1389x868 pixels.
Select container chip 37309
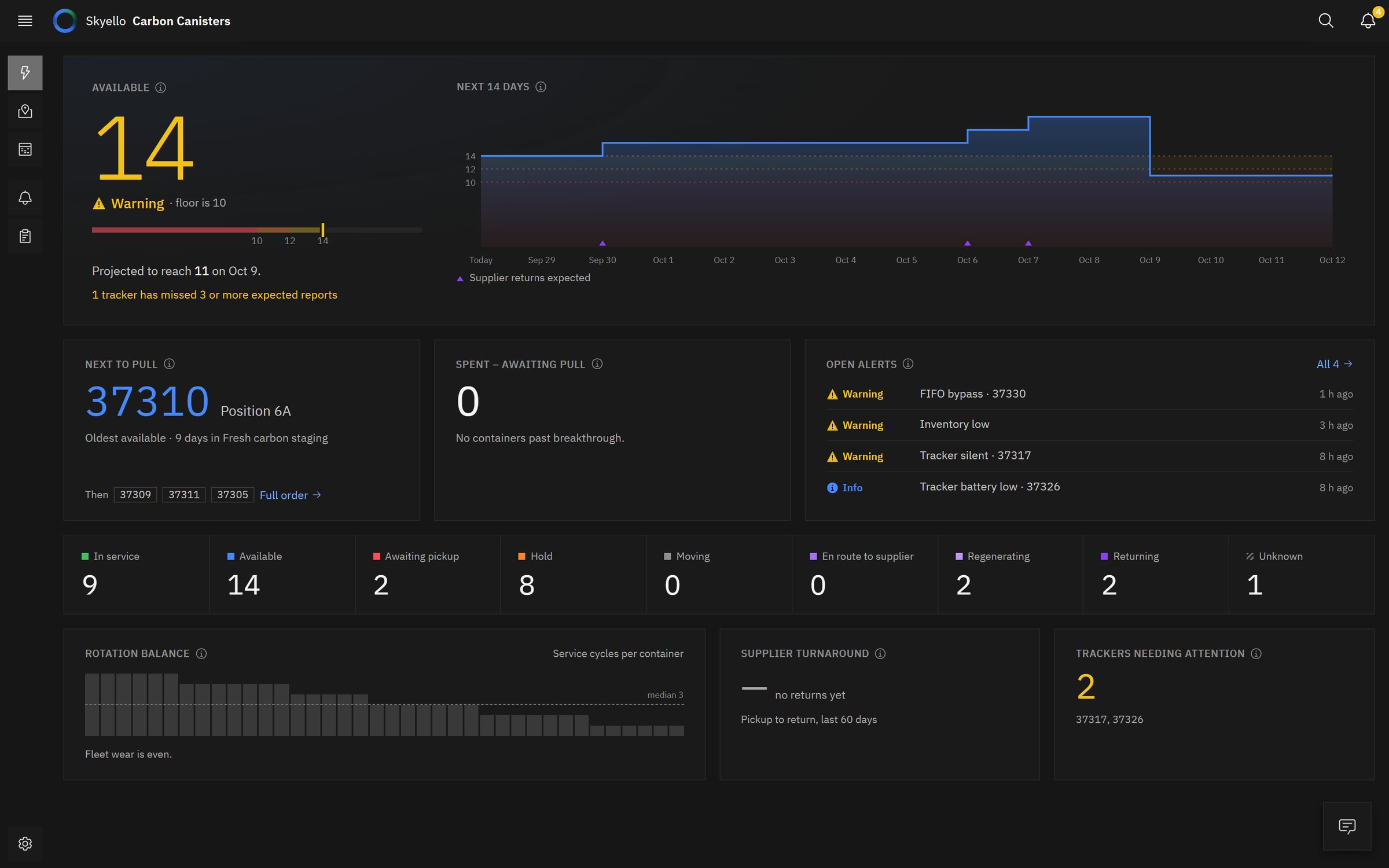click(135, 495)
